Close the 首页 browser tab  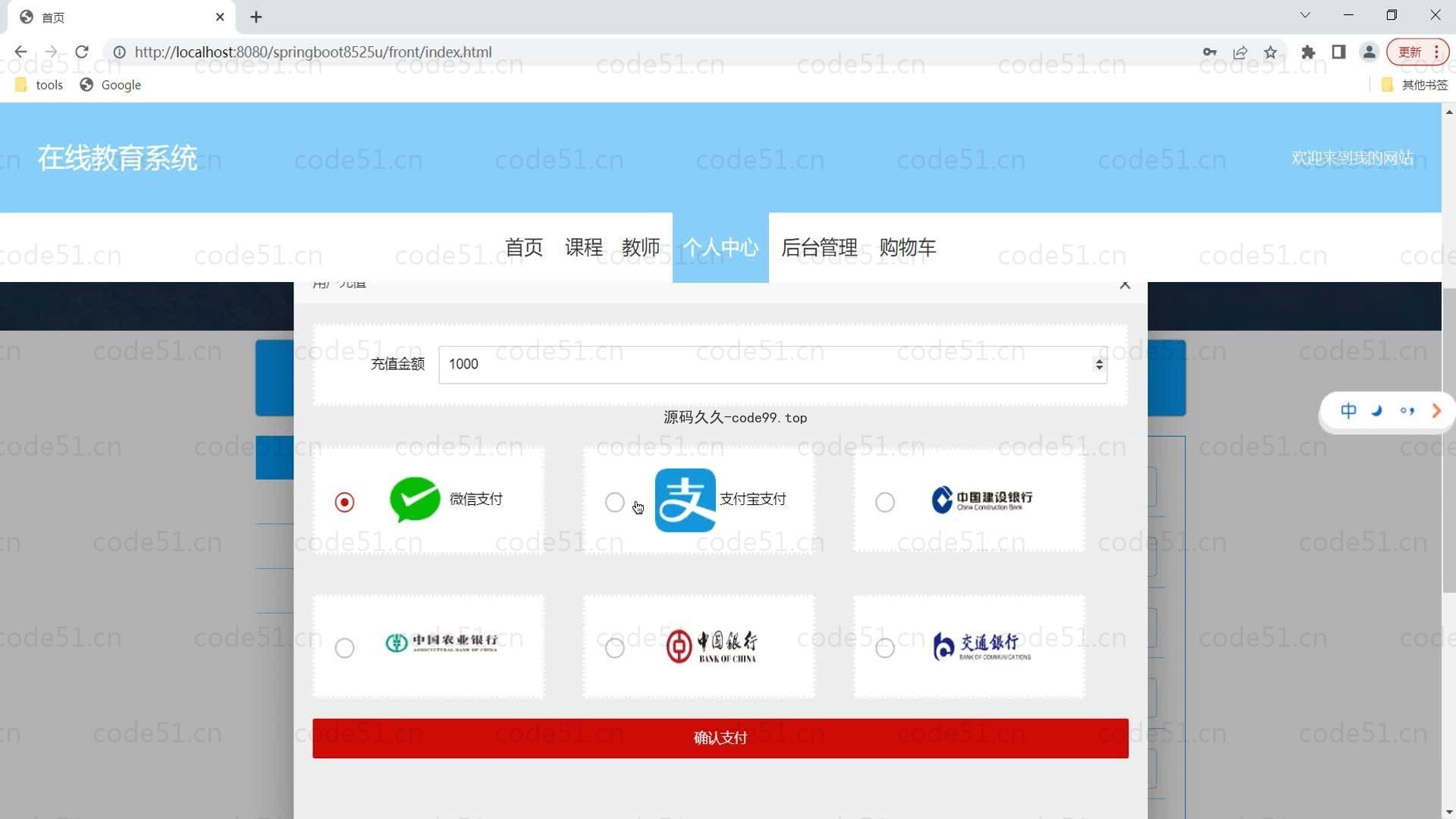220,17
